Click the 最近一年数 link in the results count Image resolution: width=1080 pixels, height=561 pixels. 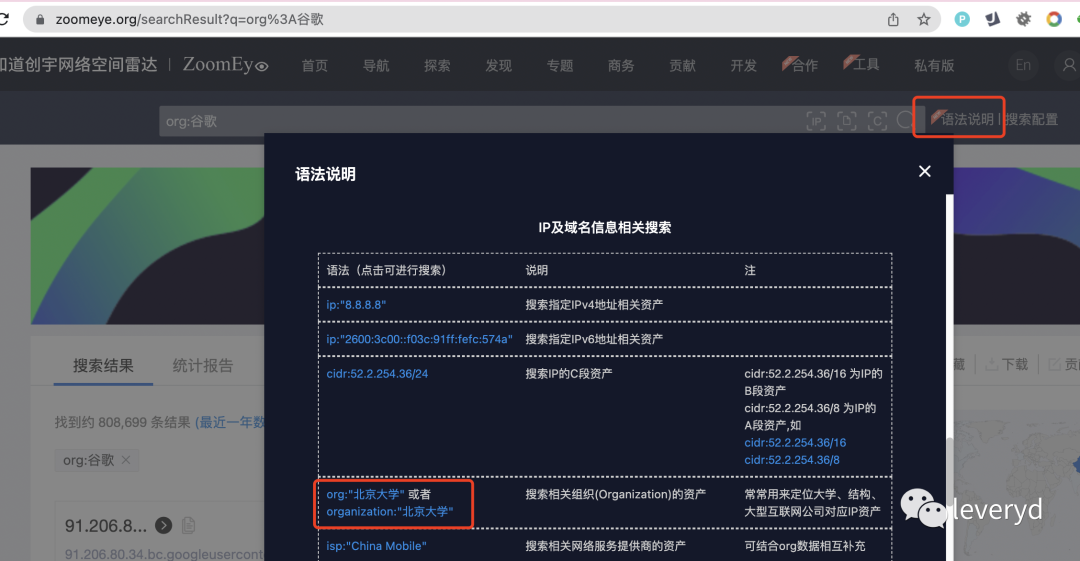229,422
